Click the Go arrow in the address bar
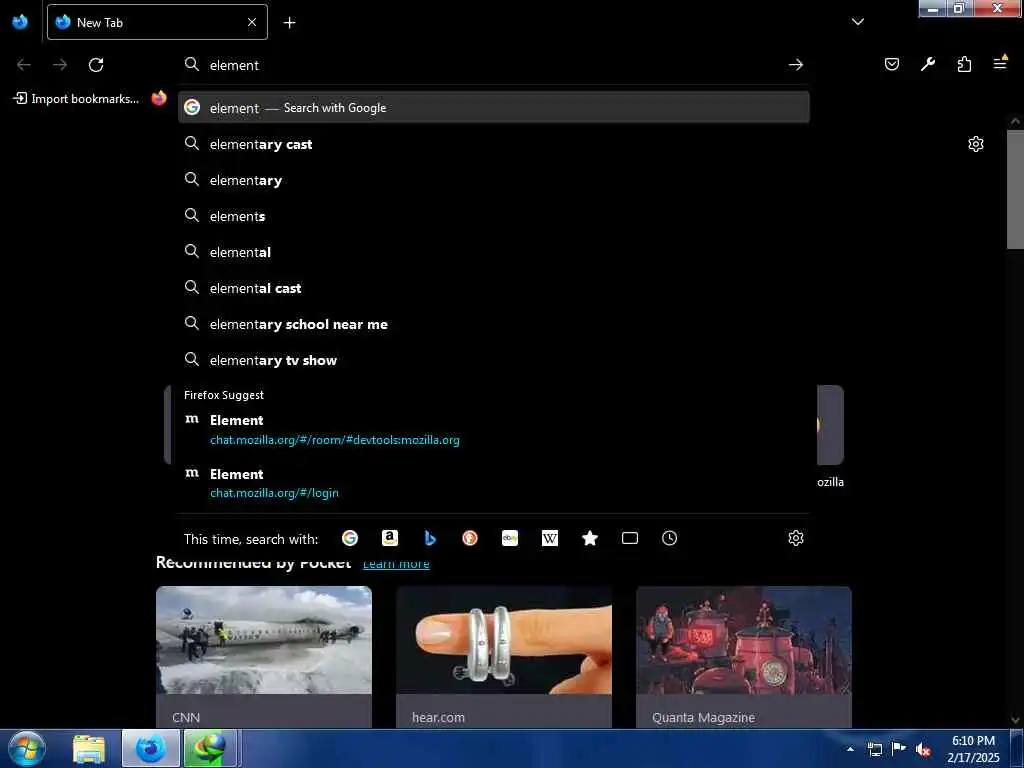Viewport: 1024px width, 768px height. tap(795, 65)
